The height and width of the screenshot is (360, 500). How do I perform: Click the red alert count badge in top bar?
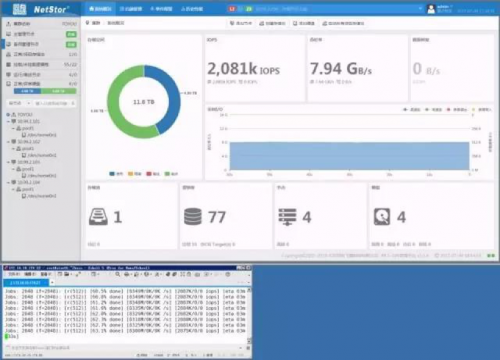[x=232, y=9]
